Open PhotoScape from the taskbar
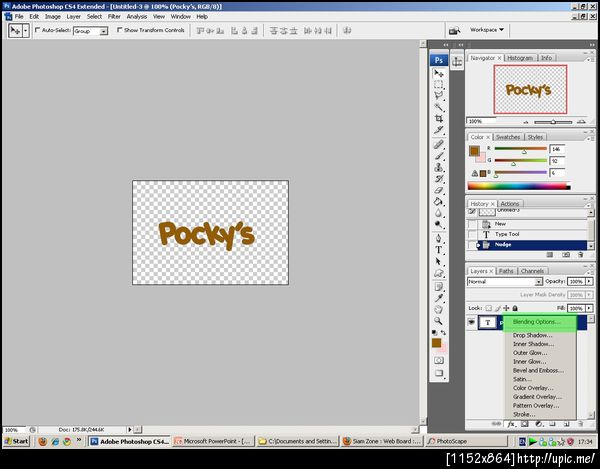 coord(467,441)
